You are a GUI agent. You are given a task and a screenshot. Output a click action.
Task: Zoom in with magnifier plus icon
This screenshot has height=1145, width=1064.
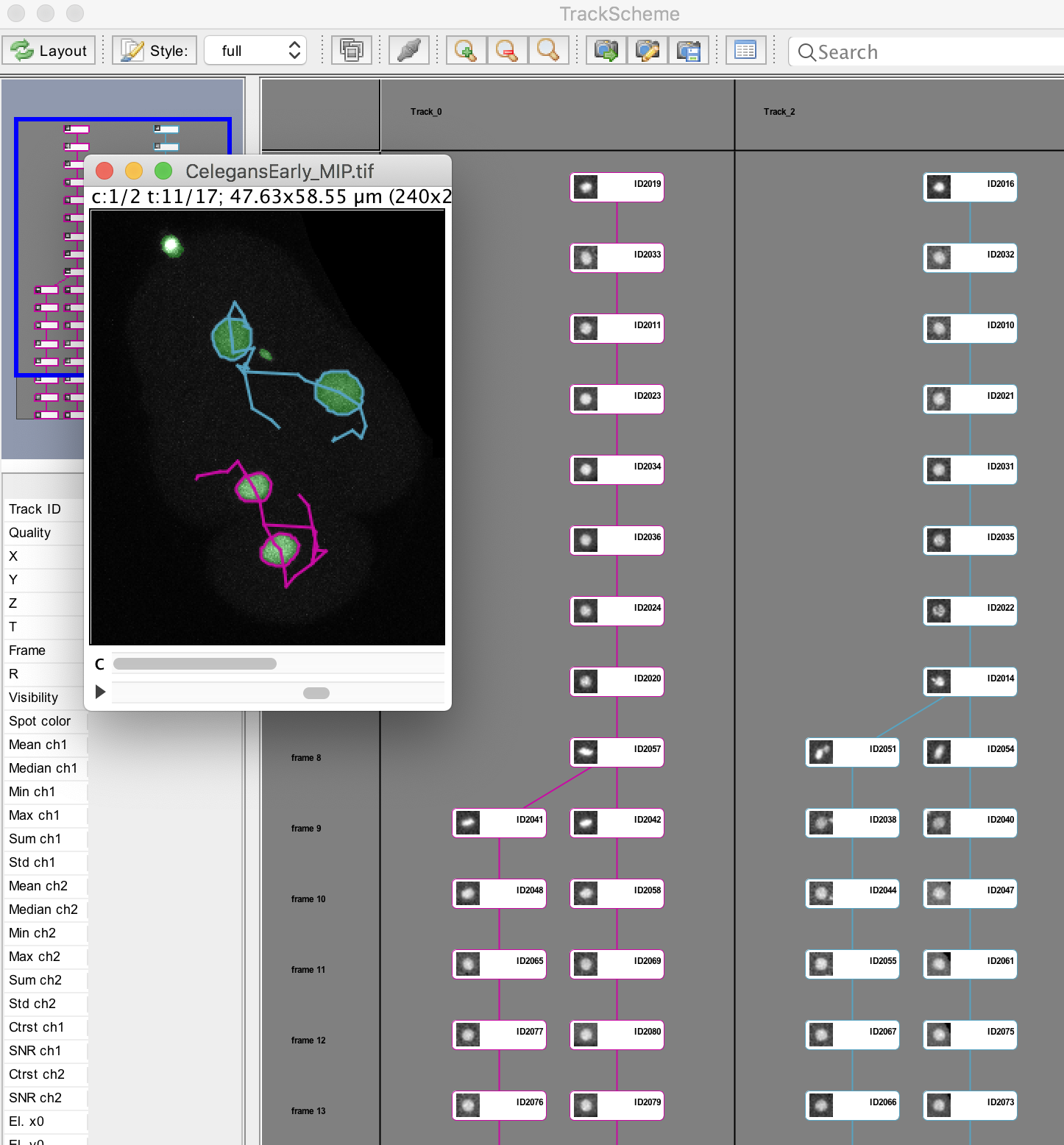(465, 51)
